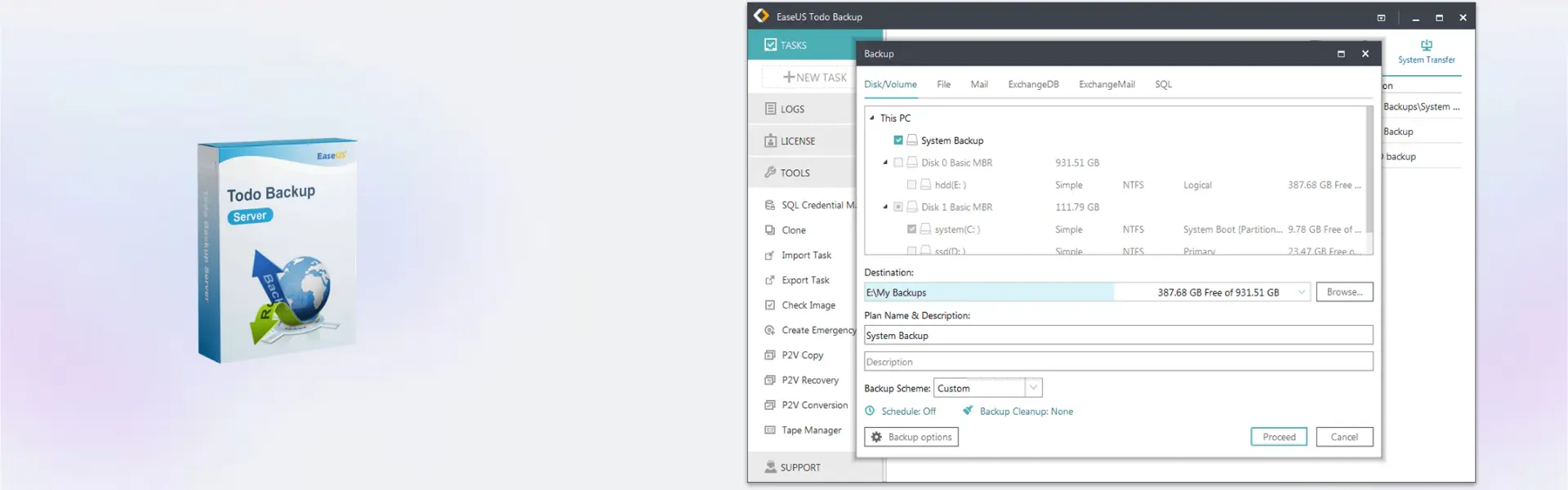Click the plus icon beside NEW TASK
1568x490 pixels.
[x=789, y=77]
